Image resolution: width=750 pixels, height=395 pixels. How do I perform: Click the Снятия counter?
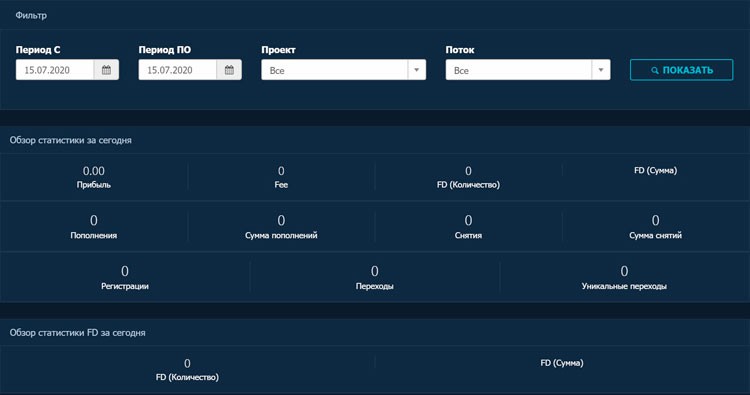click(468, 227)
